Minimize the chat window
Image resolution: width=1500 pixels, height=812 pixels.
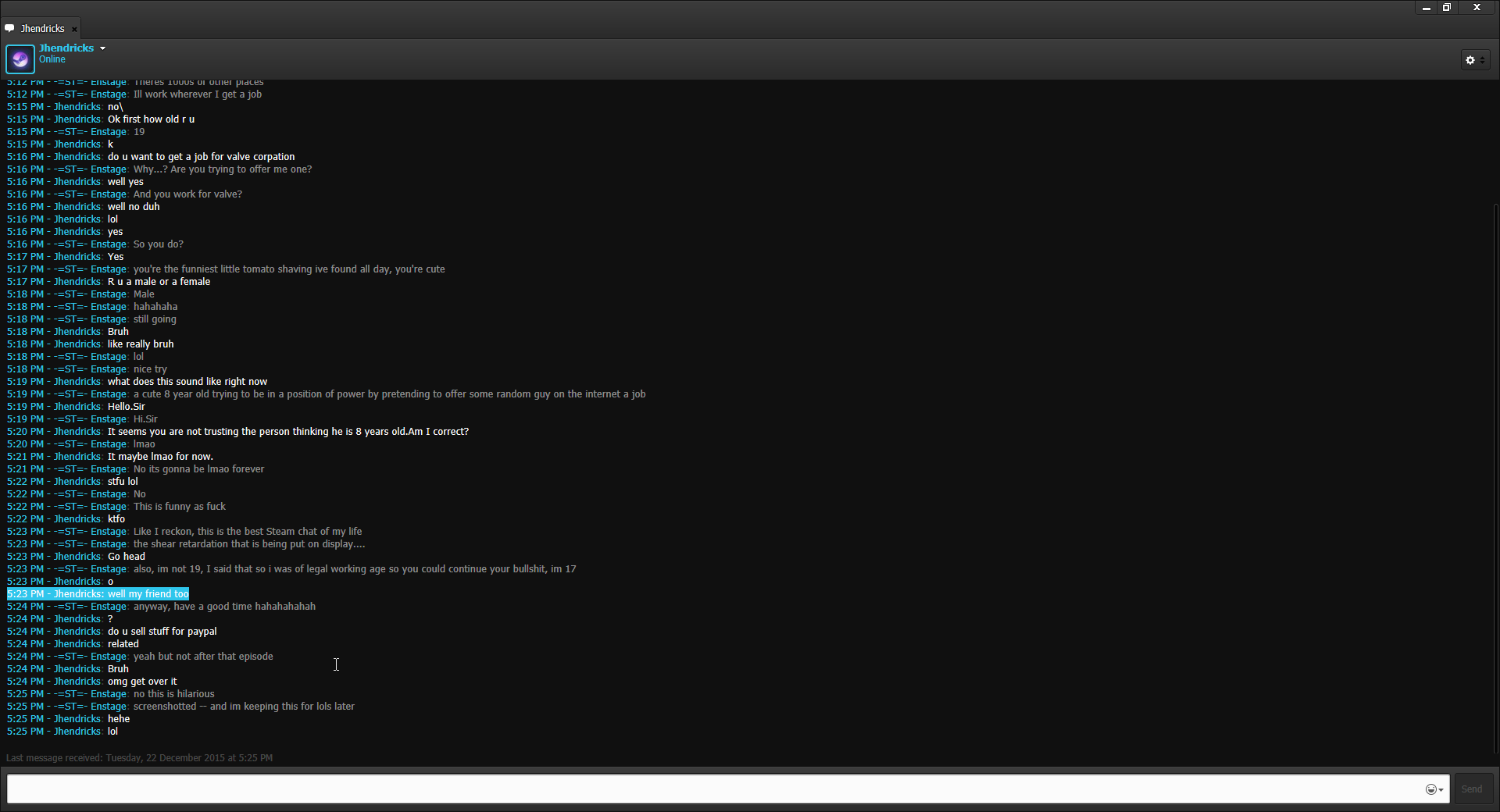(1426, 8)
